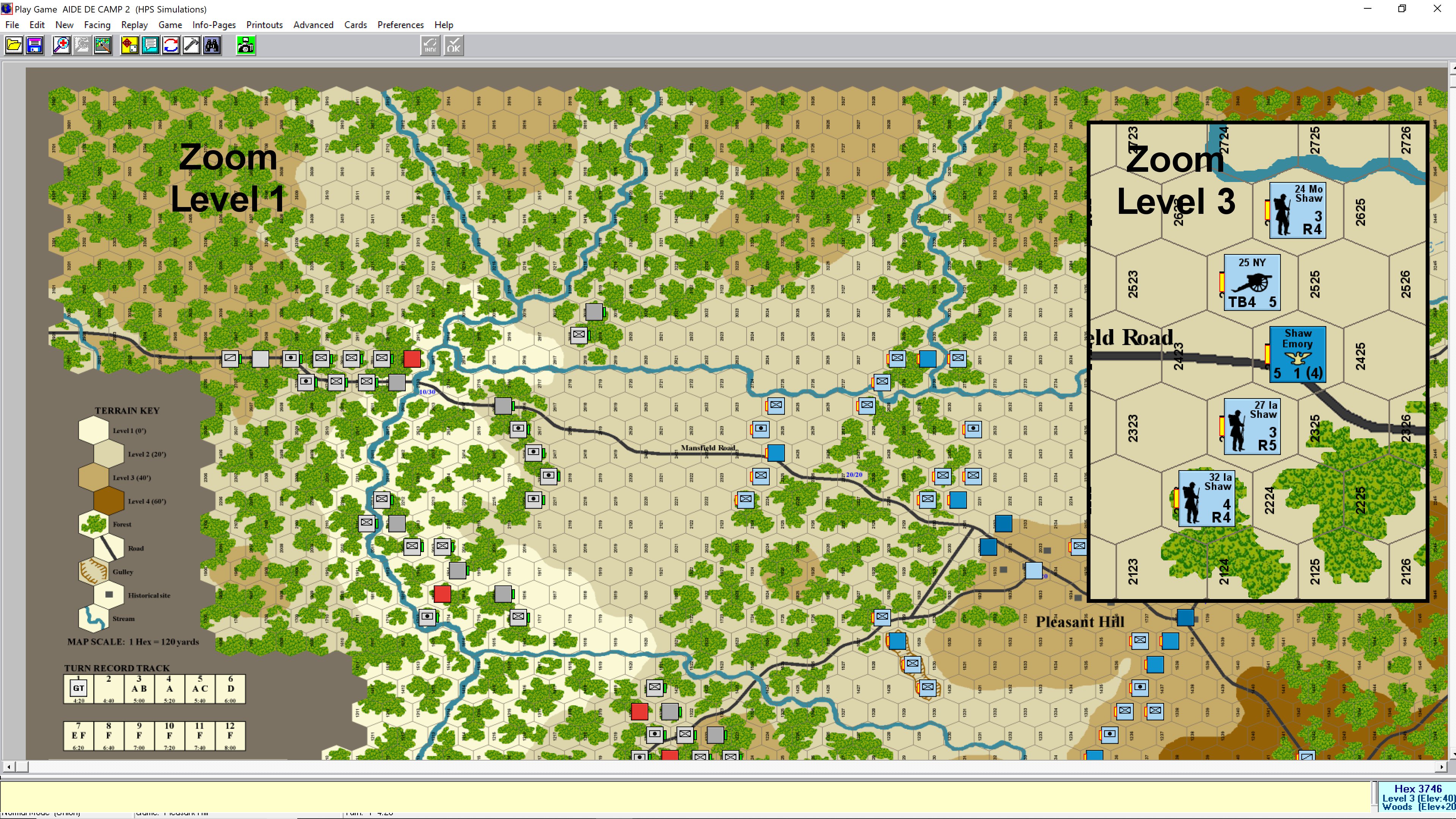Open the Info-Pages menu
The width and height of the screenshot is (1456, 819).
coord(213,25)
